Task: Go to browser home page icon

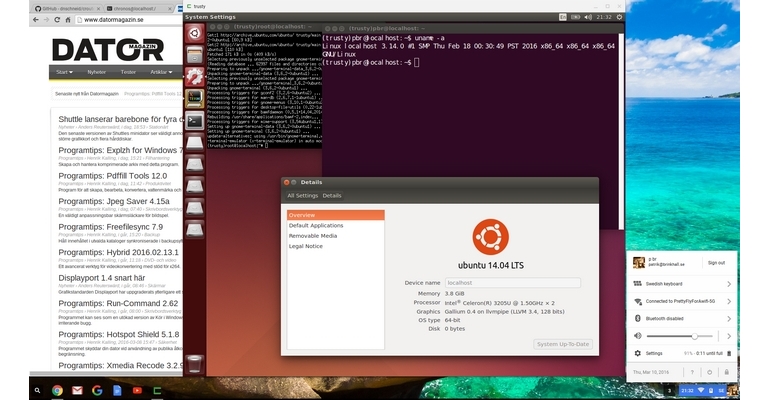Action: pos(68,20)
